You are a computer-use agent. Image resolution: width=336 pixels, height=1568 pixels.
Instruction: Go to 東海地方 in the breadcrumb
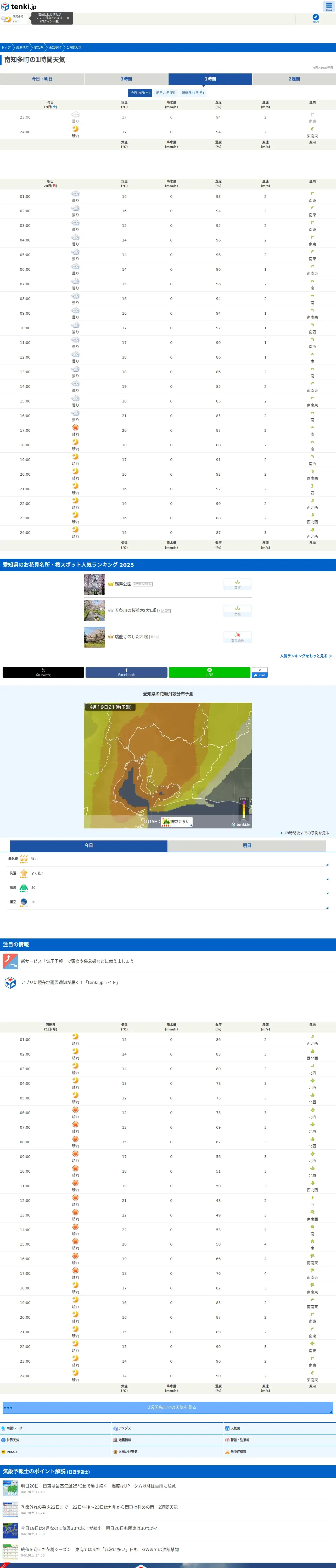[x=22, y=48]
